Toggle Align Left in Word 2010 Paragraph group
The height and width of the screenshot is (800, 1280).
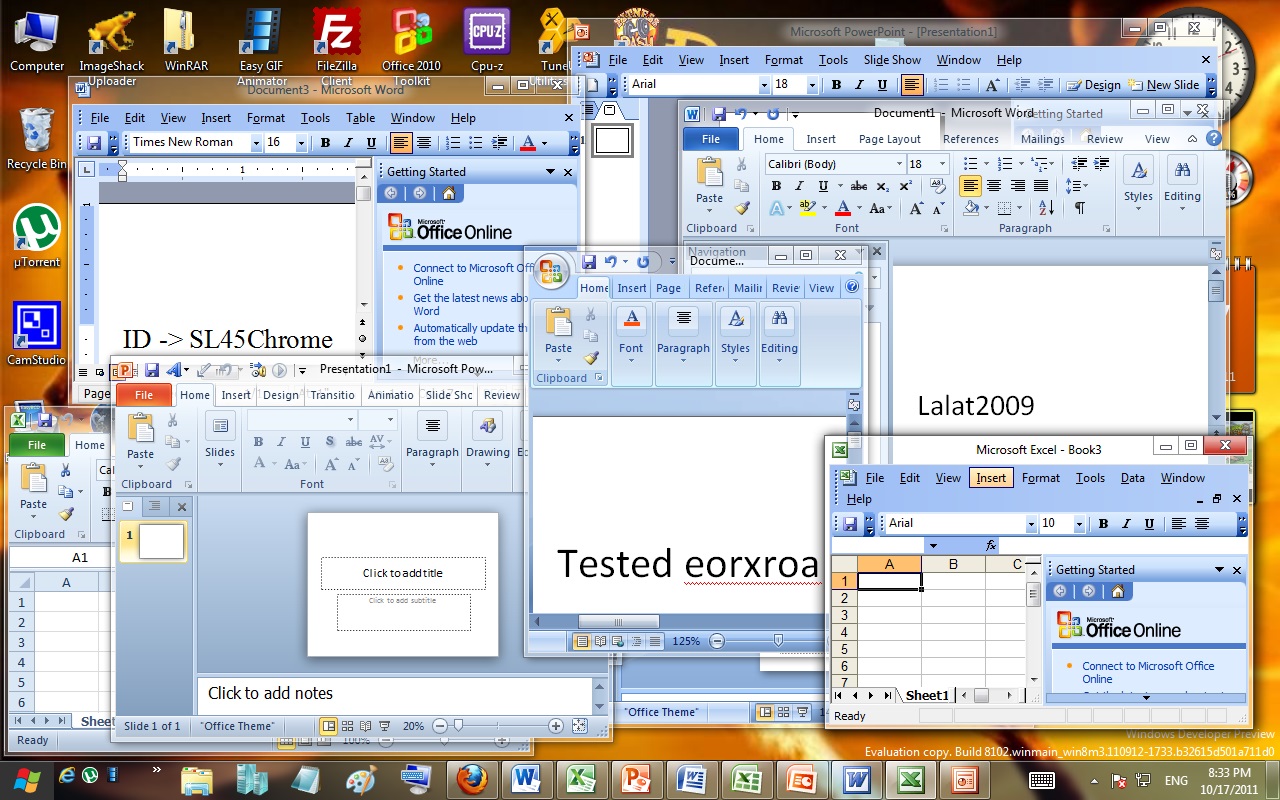(x=969, y=186)
